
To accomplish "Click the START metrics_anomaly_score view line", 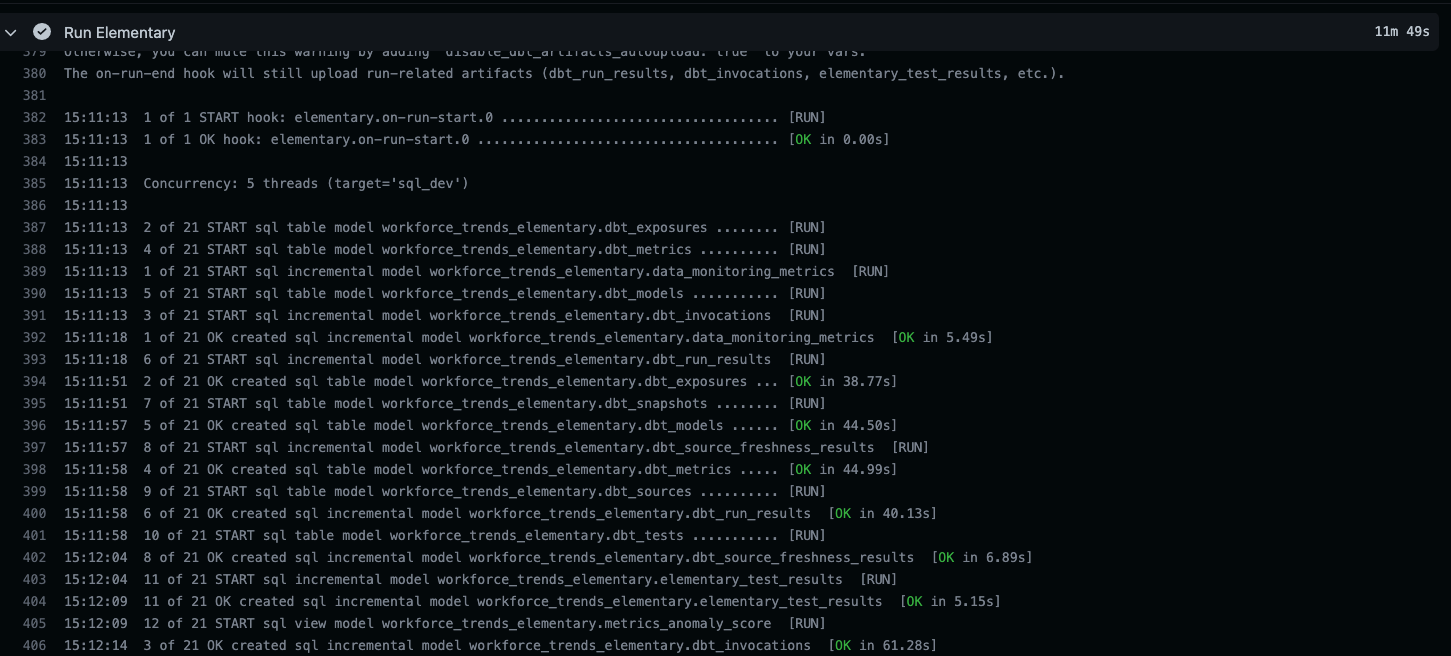I will click(x=445, y=623).
